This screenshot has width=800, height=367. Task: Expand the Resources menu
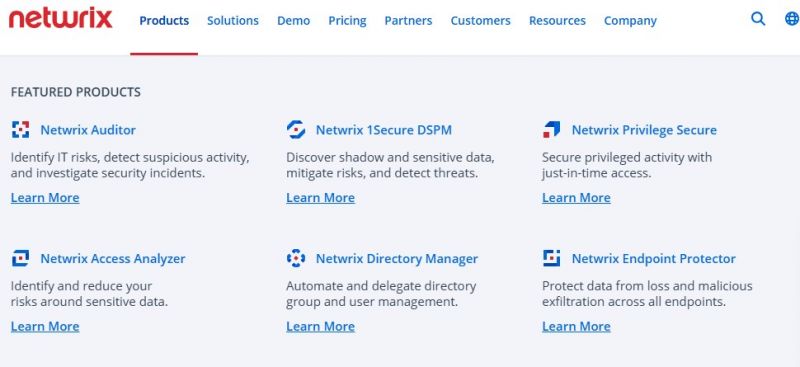557,20
